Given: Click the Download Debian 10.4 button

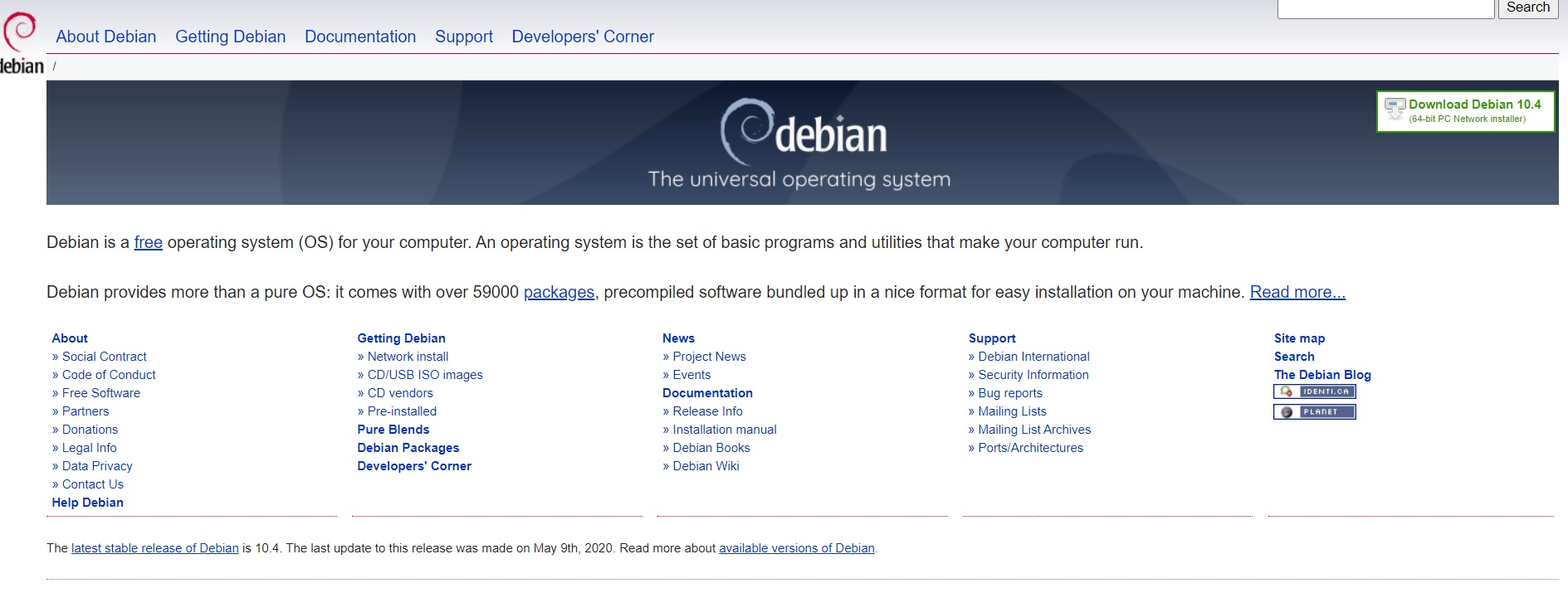Looking at the screenshot, I should (1465, 111).
